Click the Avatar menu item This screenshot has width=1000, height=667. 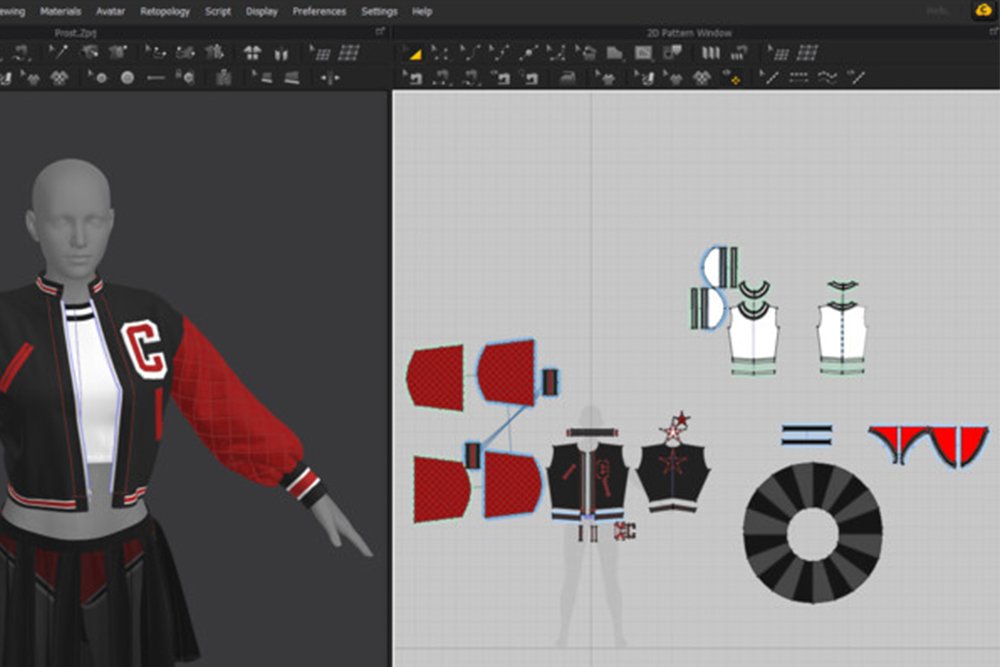pyautogui.click(x=110, y=11)
